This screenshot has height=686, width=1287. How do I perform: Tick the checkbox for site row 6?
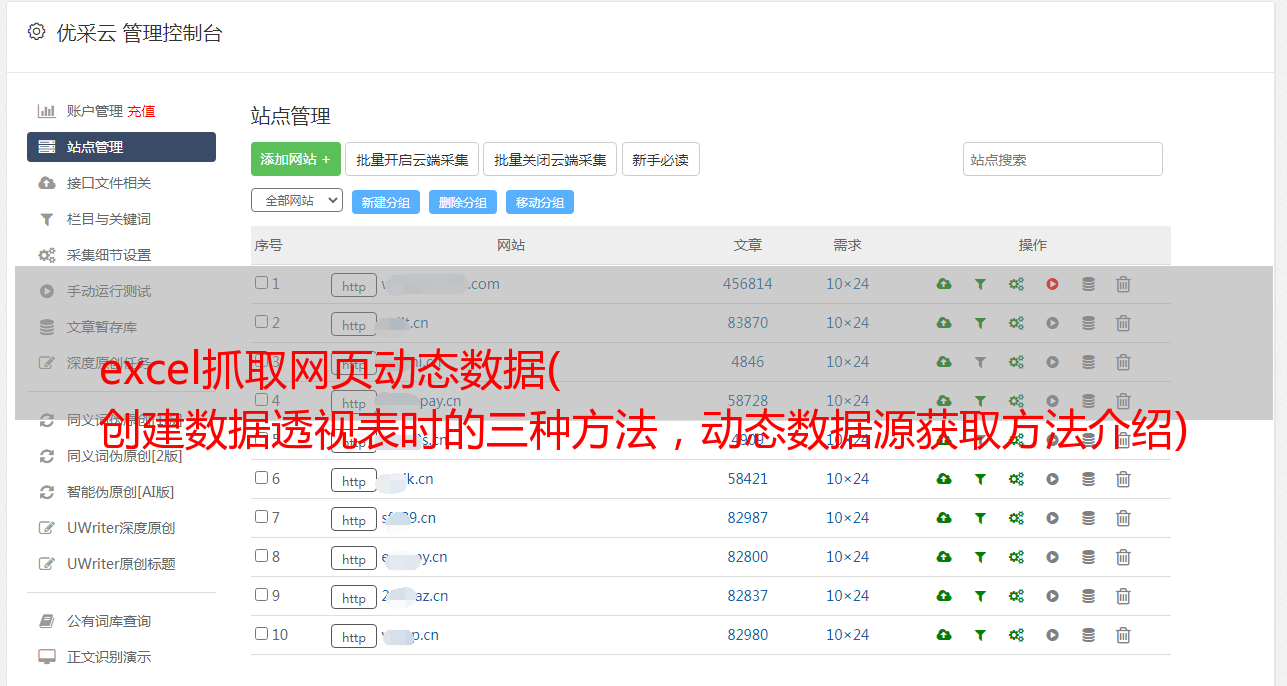coord(261,478)
